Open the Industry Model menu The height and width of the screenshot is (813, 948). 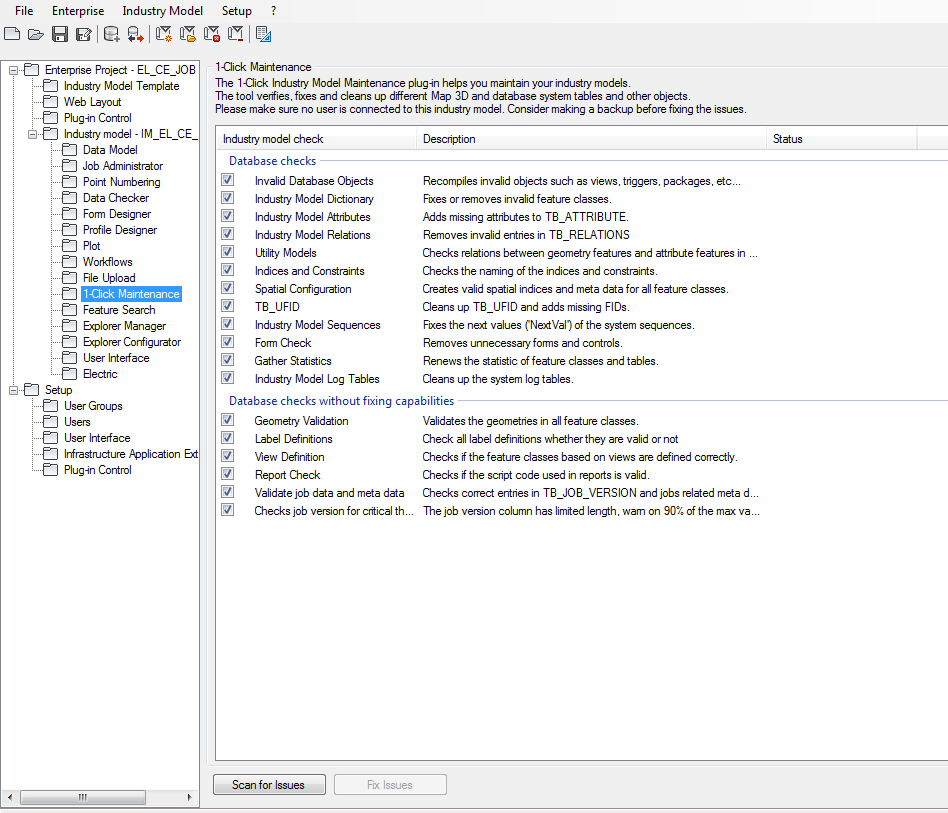pos(162,11)
